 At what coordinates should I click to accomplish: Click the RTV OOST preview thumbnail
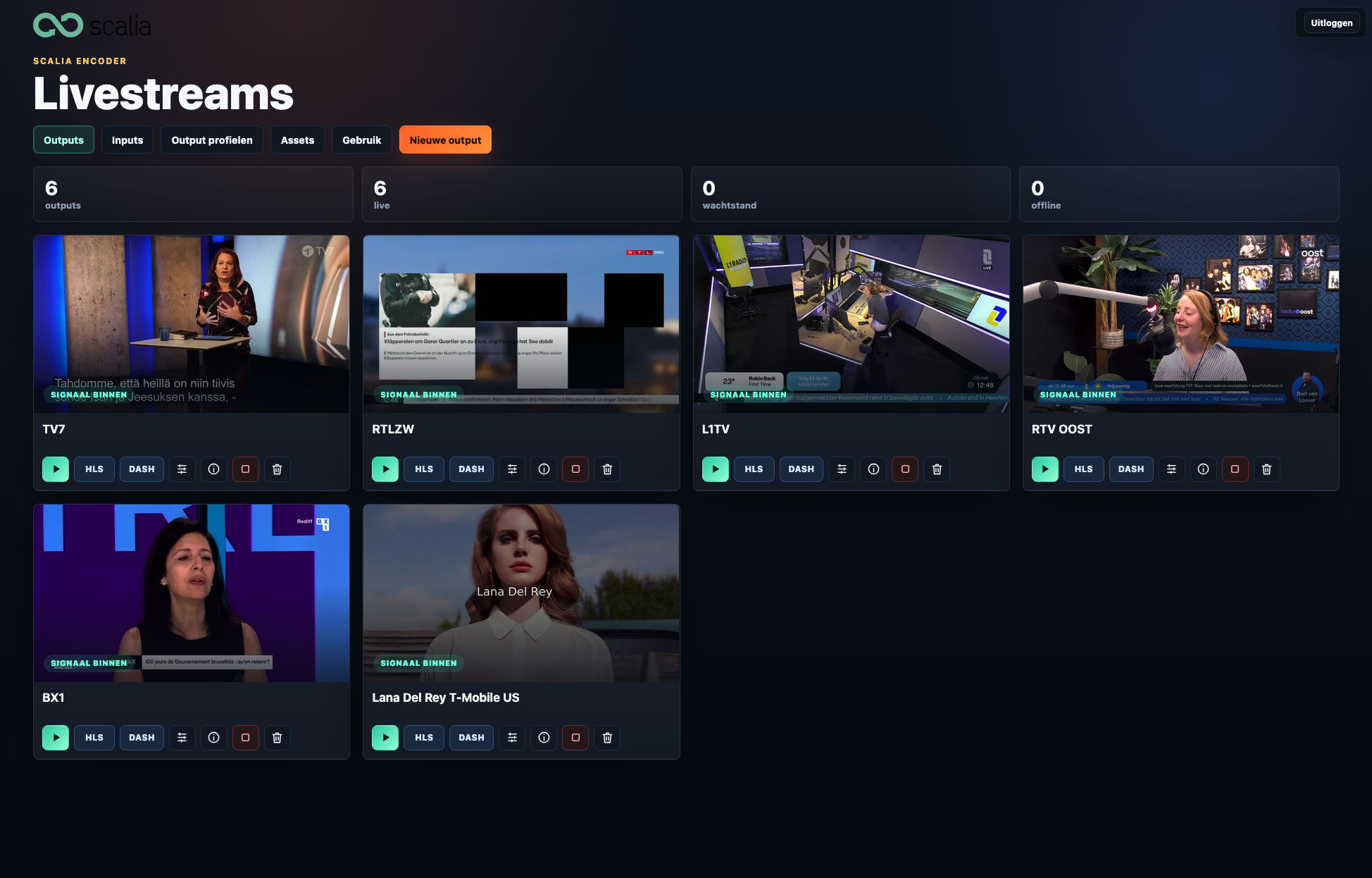(1181, 324)
